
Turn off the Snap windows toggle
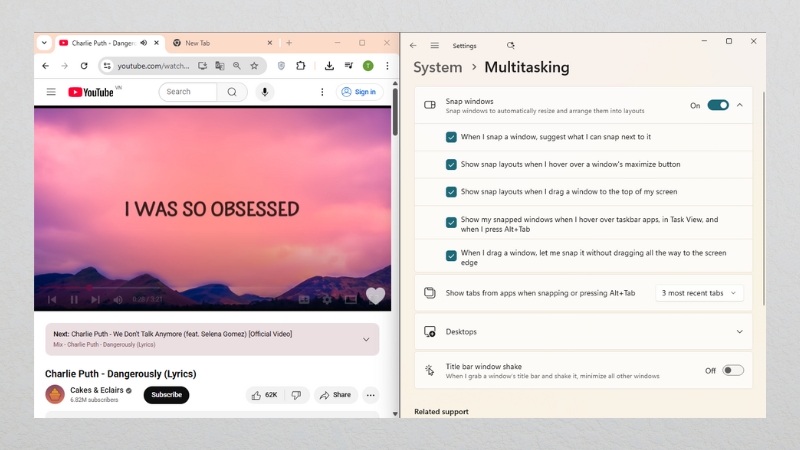pos(718,105)
